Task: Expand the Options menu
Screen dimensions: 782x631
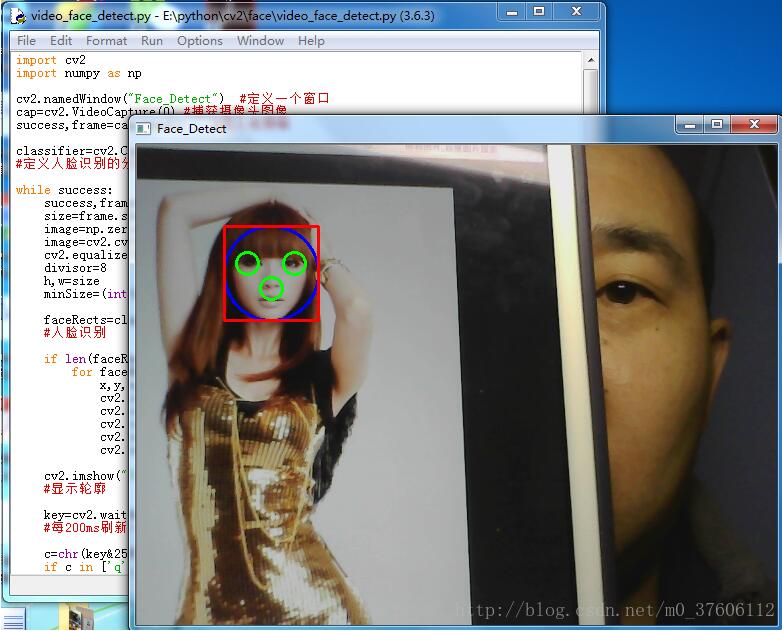Action: tap(200, 41)
